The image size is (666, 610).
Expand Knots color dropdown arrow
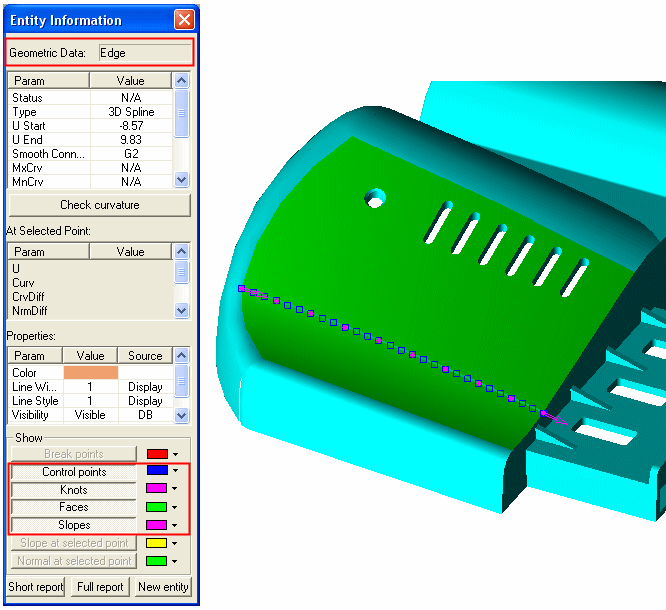[175, 489]
